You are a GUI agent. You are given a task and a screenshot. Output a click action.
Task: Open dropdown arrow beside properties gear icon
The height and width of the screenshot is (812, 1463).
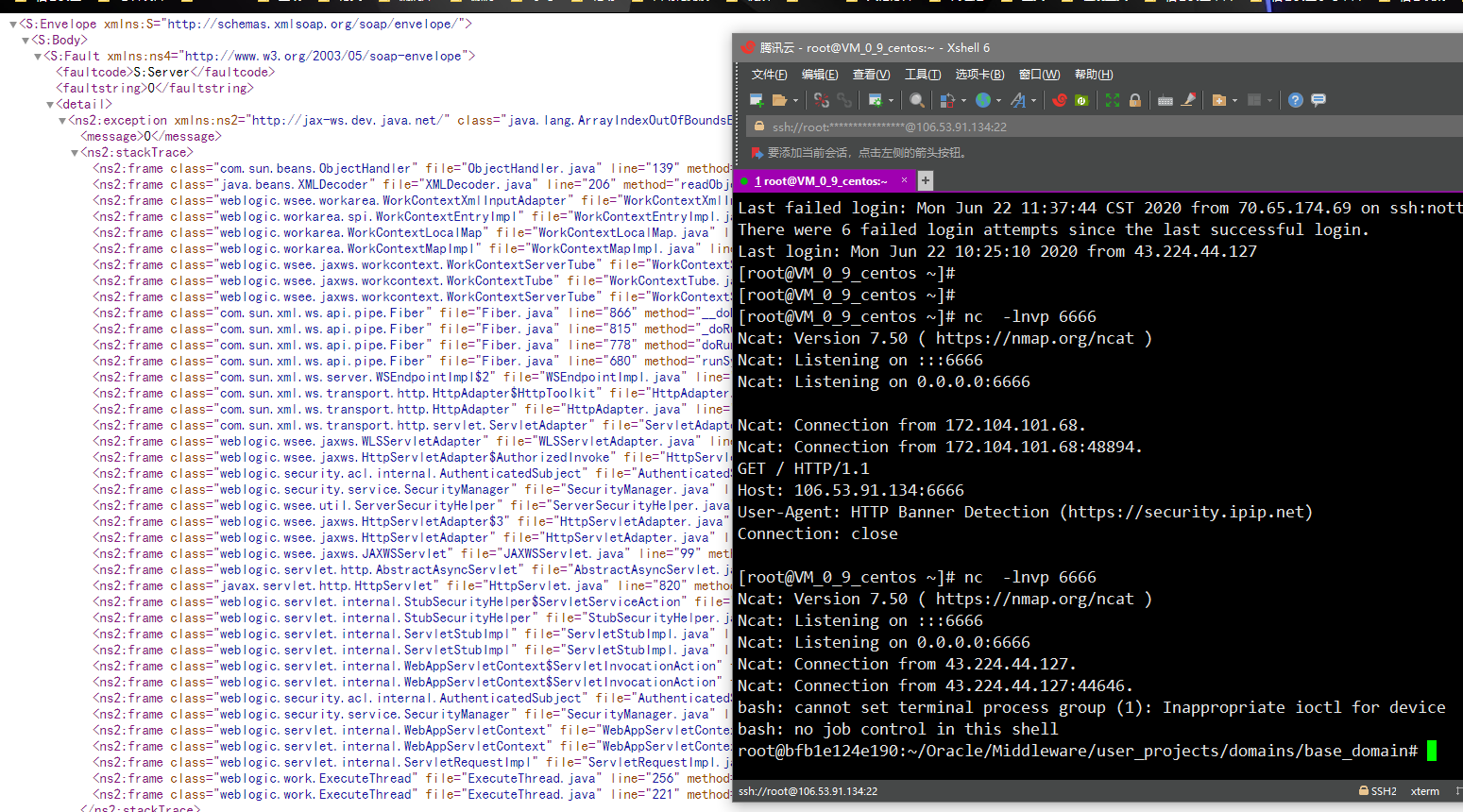891,100
